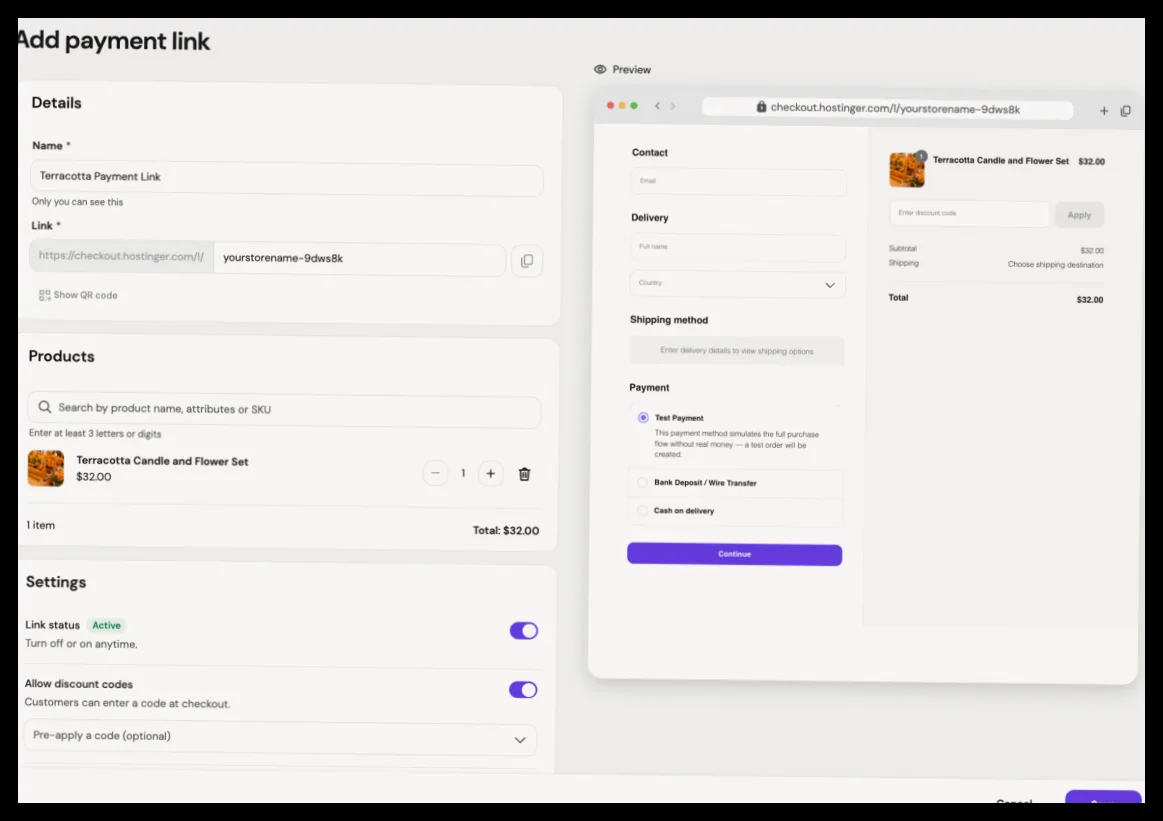Click the QR code icon beside Show QR code

point(45,295)
